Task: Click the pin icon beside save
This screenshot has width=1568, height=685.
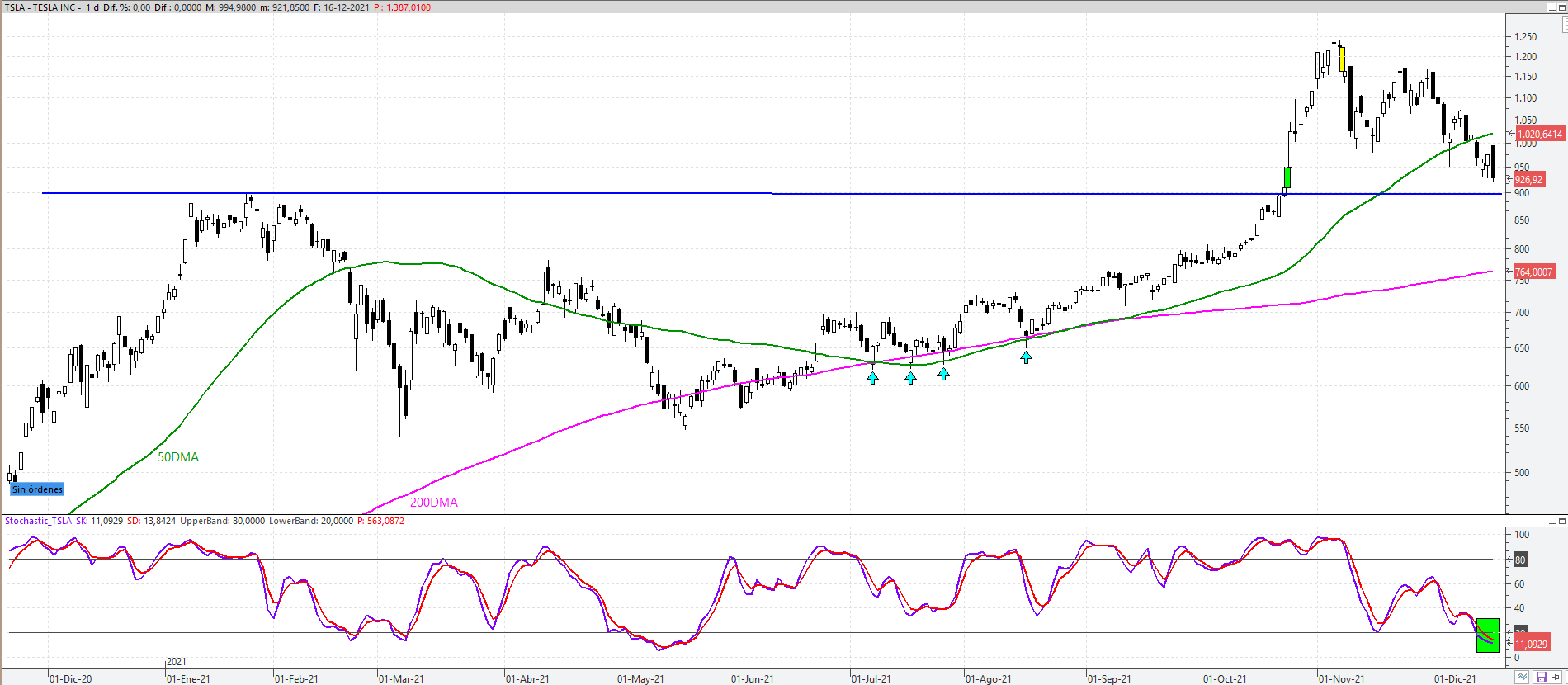Action: tap(1556, 677)
